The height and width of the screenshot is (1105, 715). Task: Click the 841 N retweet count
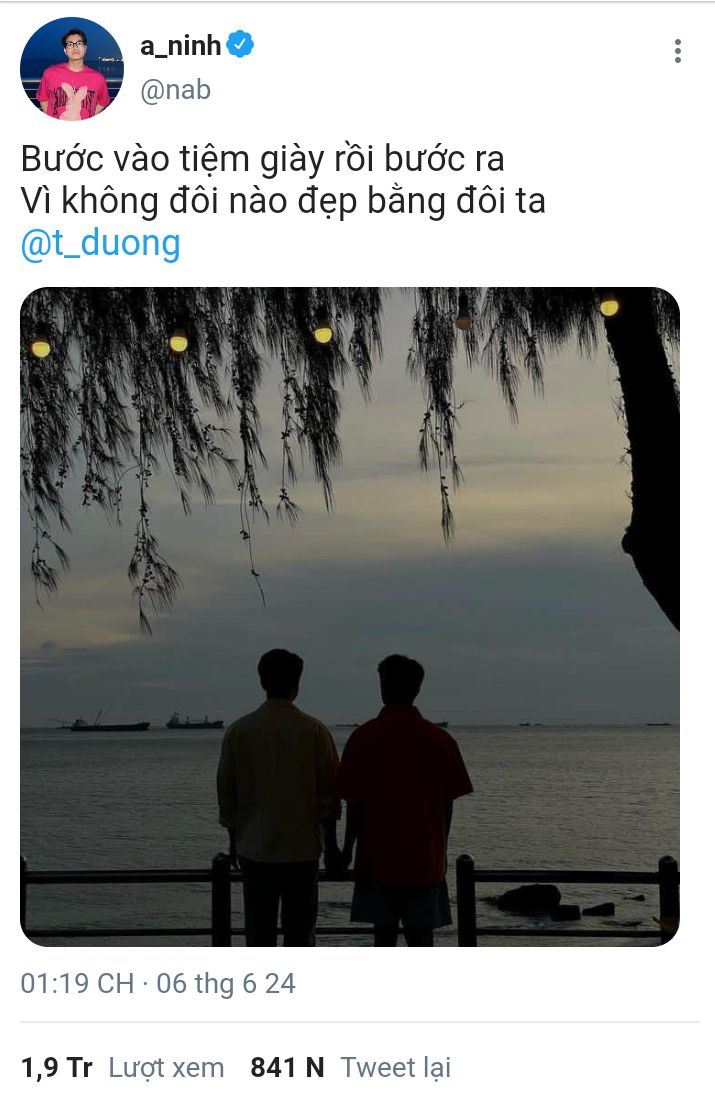287,1067
